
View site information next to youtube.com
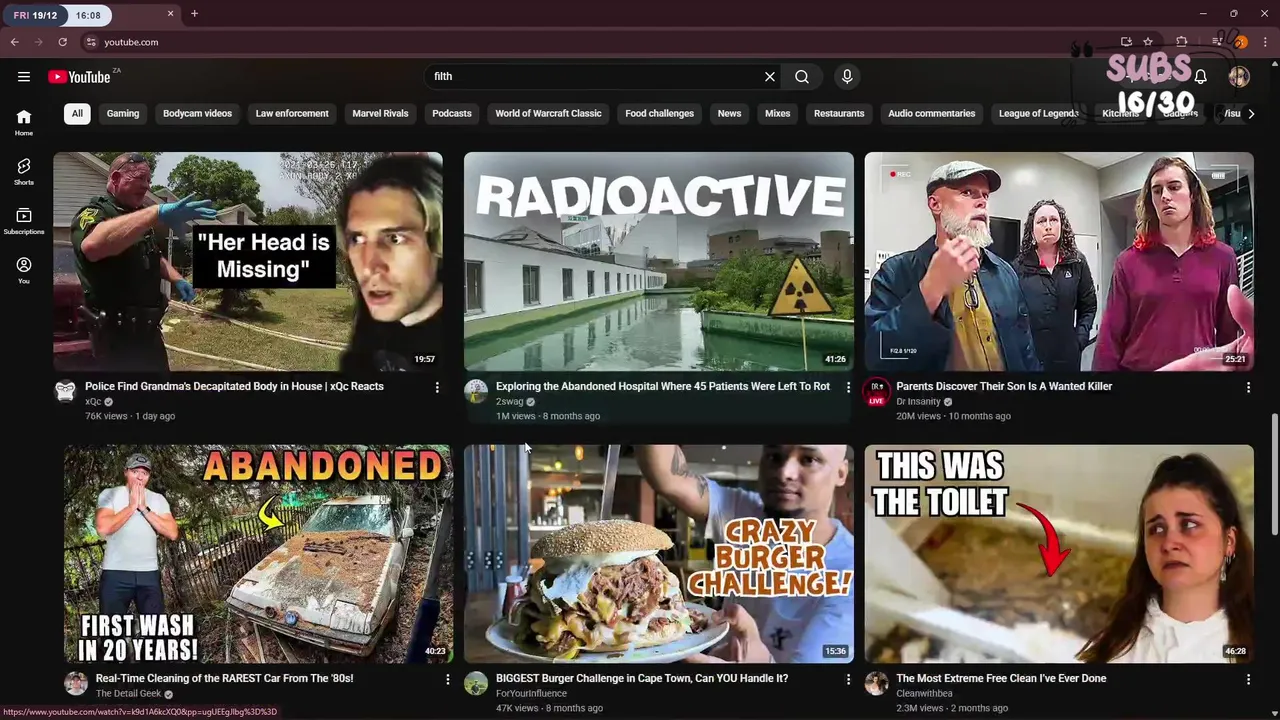(x=91, y=42)
